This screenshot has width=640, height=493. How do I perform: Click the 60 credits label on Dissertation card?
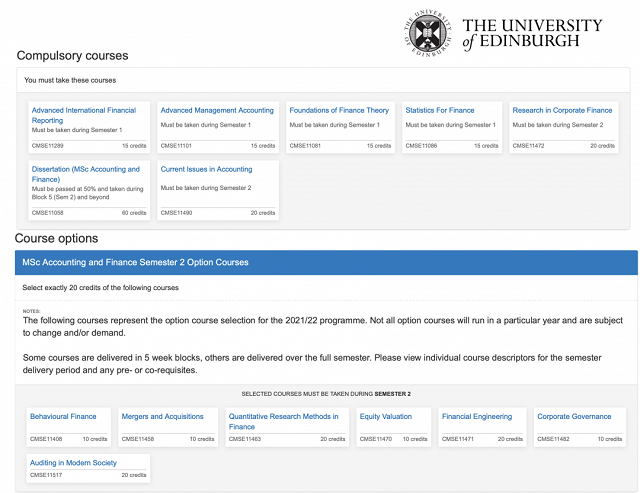(134, 213)
